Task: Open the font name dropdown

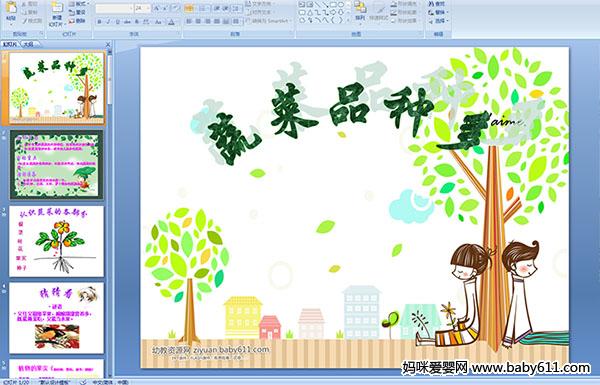Action: pos(131,8)
